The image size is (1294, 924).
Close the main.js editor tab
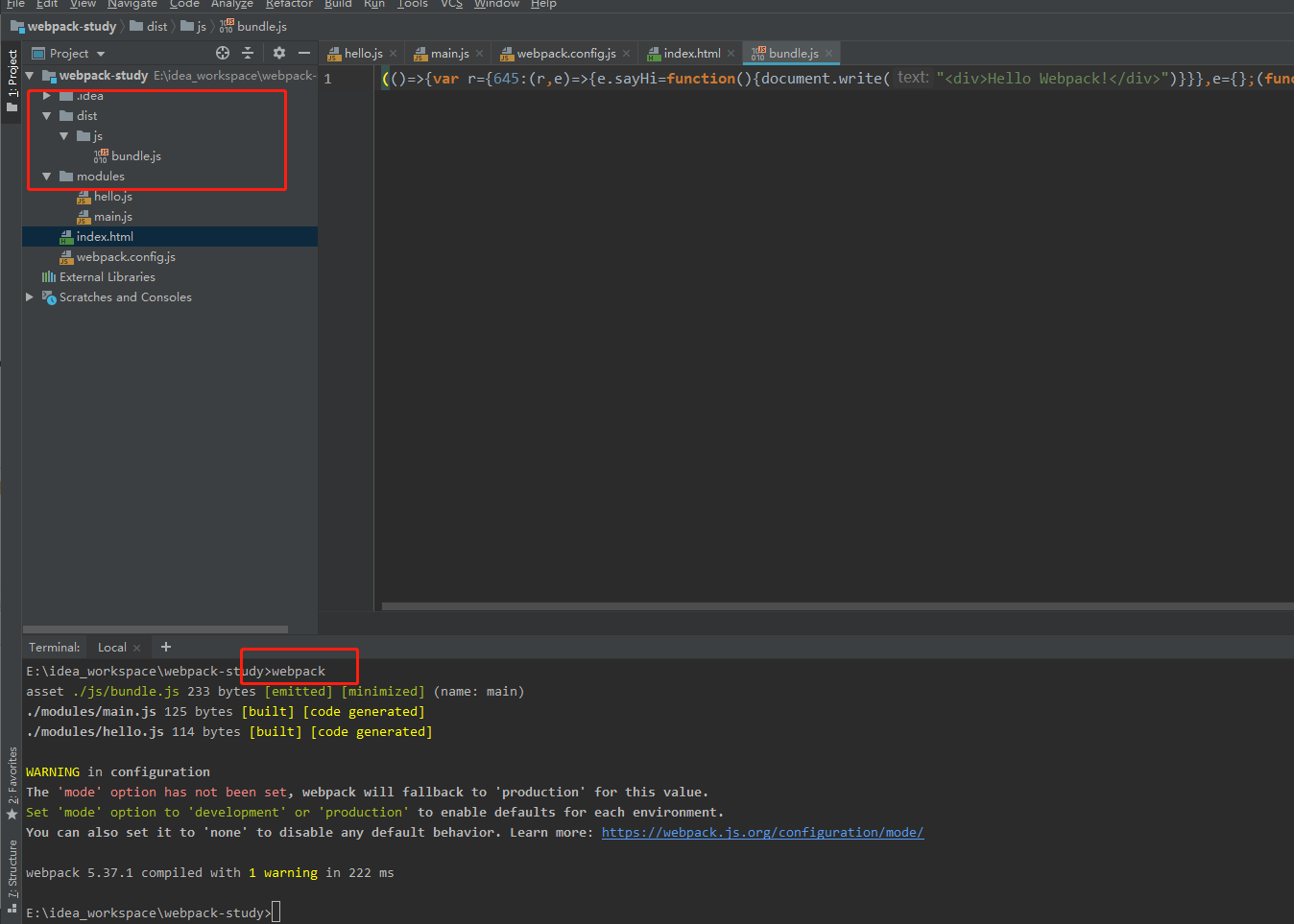point(480,54)
